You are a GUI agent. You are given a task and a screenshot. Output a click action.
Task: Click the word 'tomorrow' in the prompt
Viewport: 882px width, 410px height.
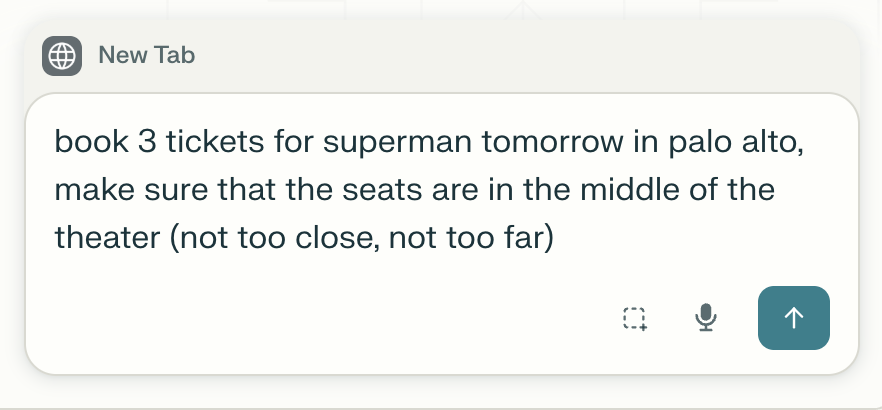[552, 141]
